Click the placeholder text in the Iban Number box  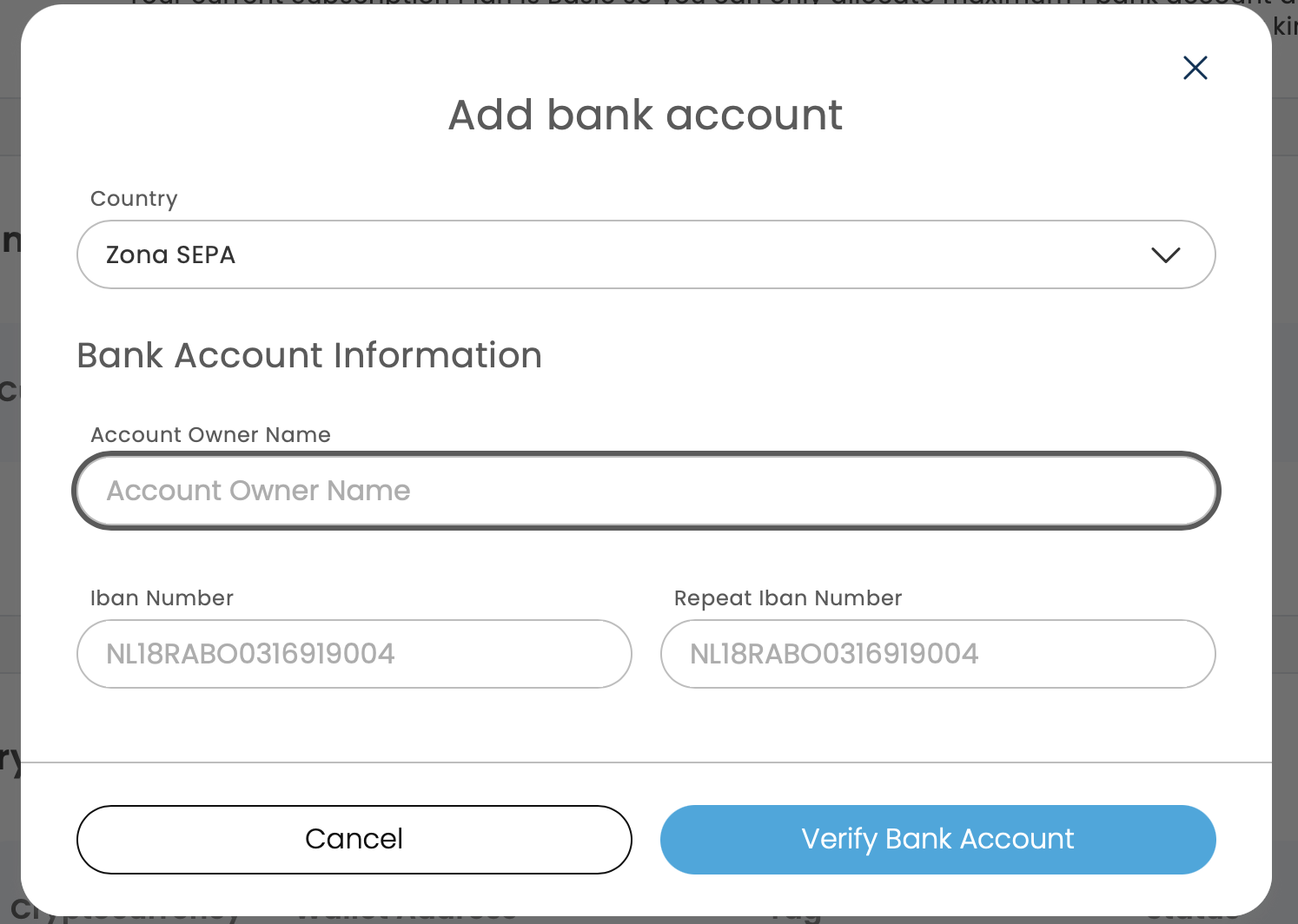tap(250, 654)
